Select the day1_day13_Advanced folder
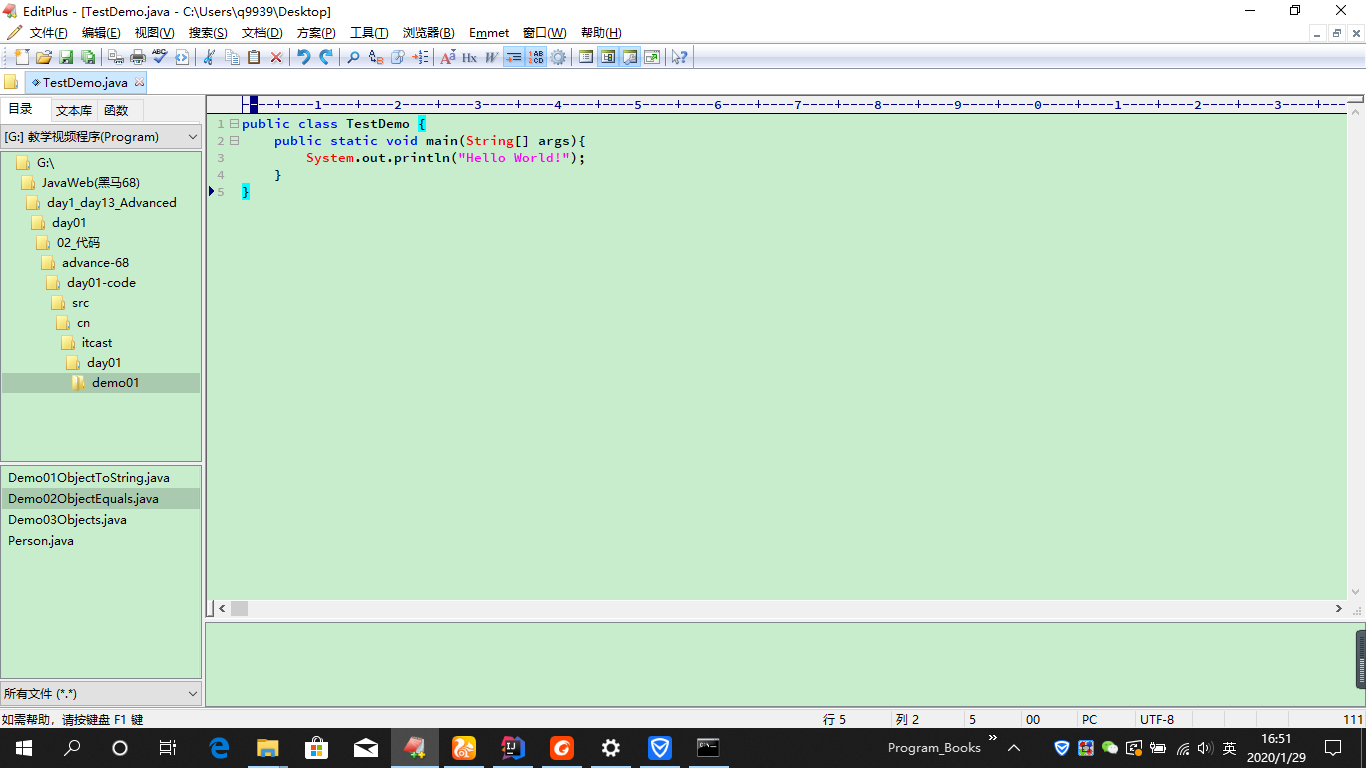The width and height of the screenshot is (1366, 768). tap(111, 203)
